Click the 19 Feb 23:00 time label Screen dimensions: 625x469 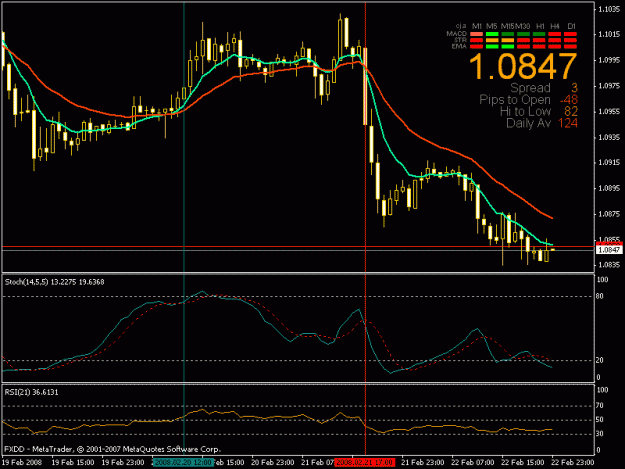[x=123, y=463]
